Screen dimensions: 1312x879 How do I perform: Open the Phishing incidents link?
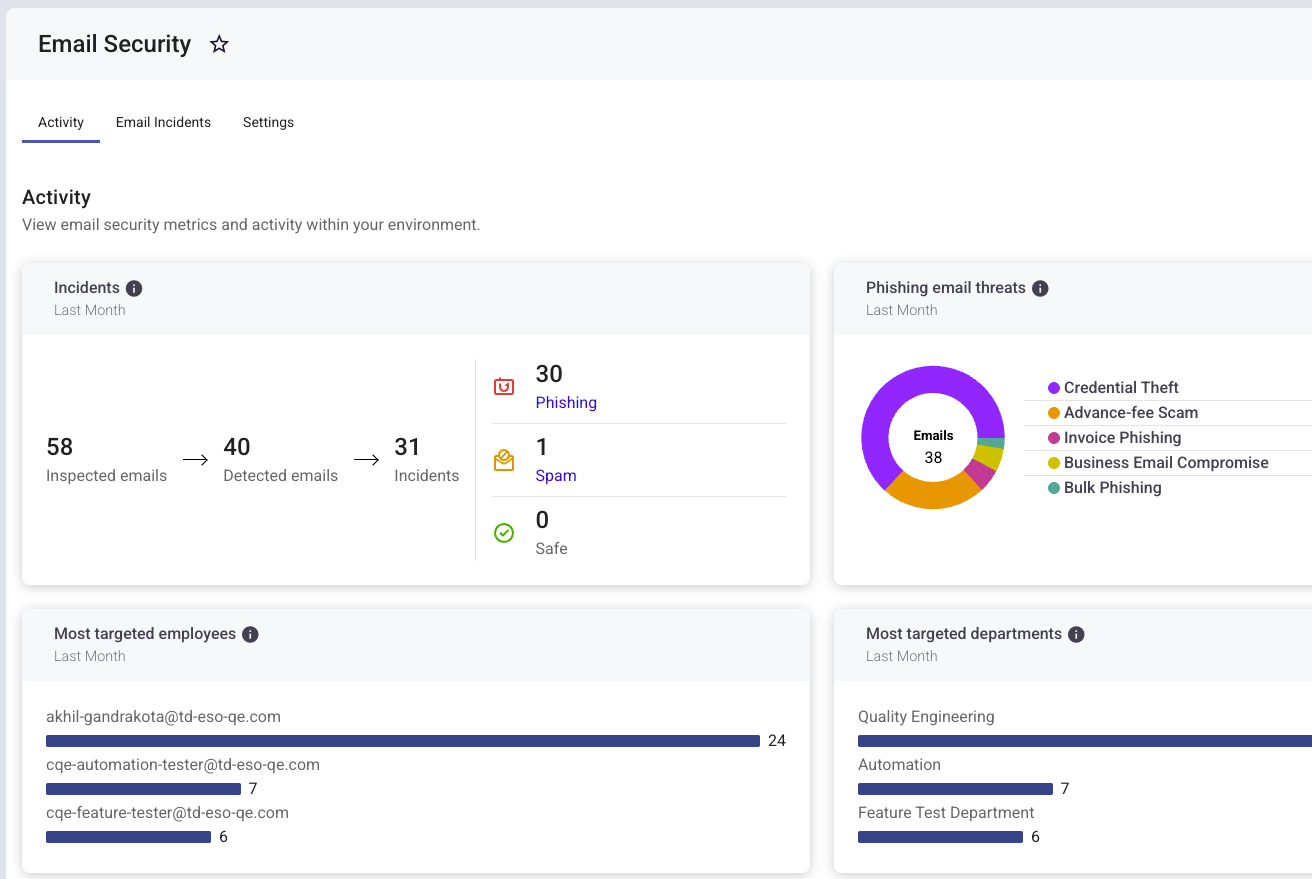(566, 402)
